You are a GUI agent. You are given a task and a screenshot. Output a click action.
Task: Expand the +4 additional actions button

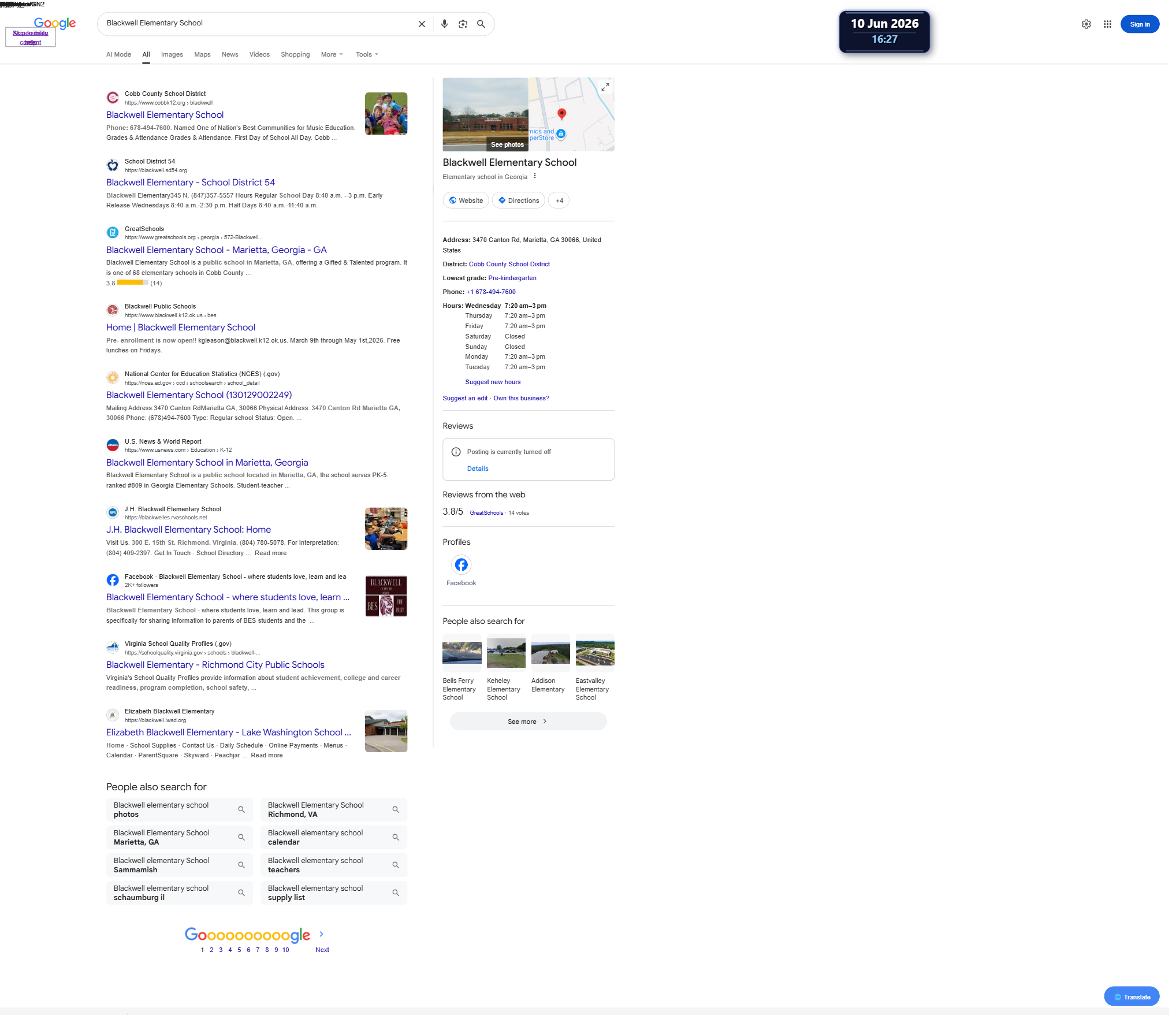coord(559,200)
